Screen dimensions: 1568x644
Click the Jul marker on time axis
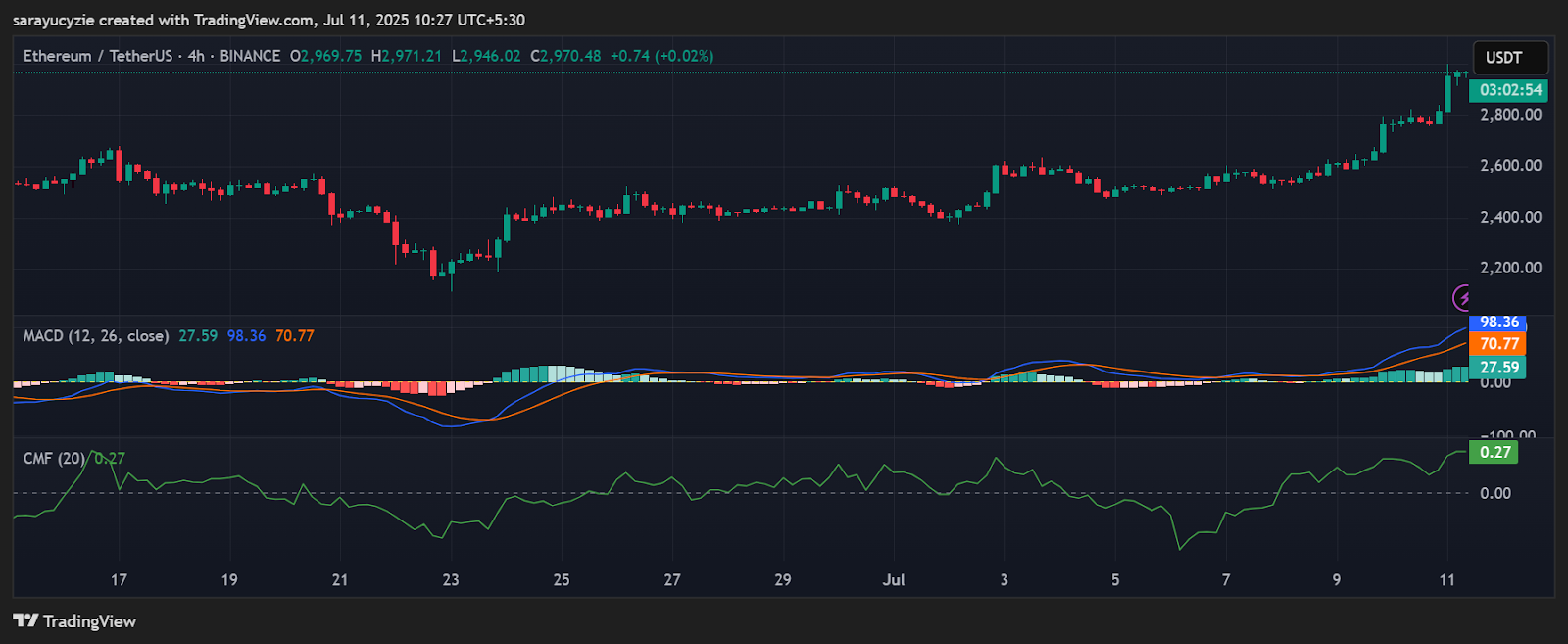tap(893, 580)
